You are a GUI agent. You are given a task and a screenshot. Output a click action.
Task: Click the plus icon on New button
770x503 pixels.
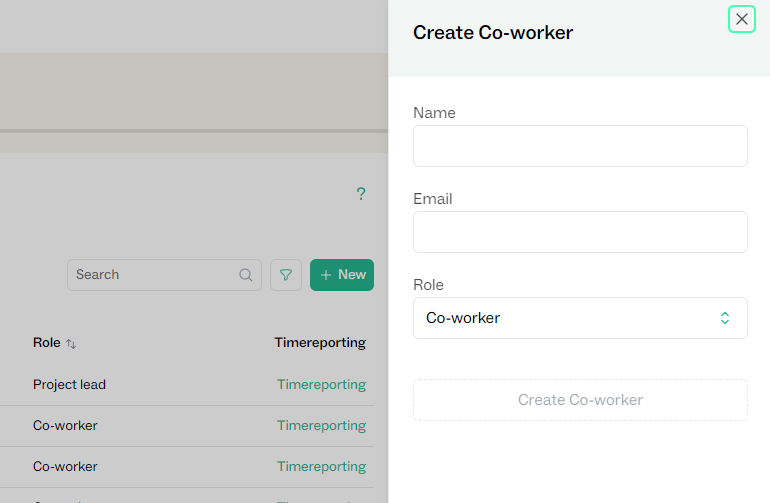(x=326, y=275)
